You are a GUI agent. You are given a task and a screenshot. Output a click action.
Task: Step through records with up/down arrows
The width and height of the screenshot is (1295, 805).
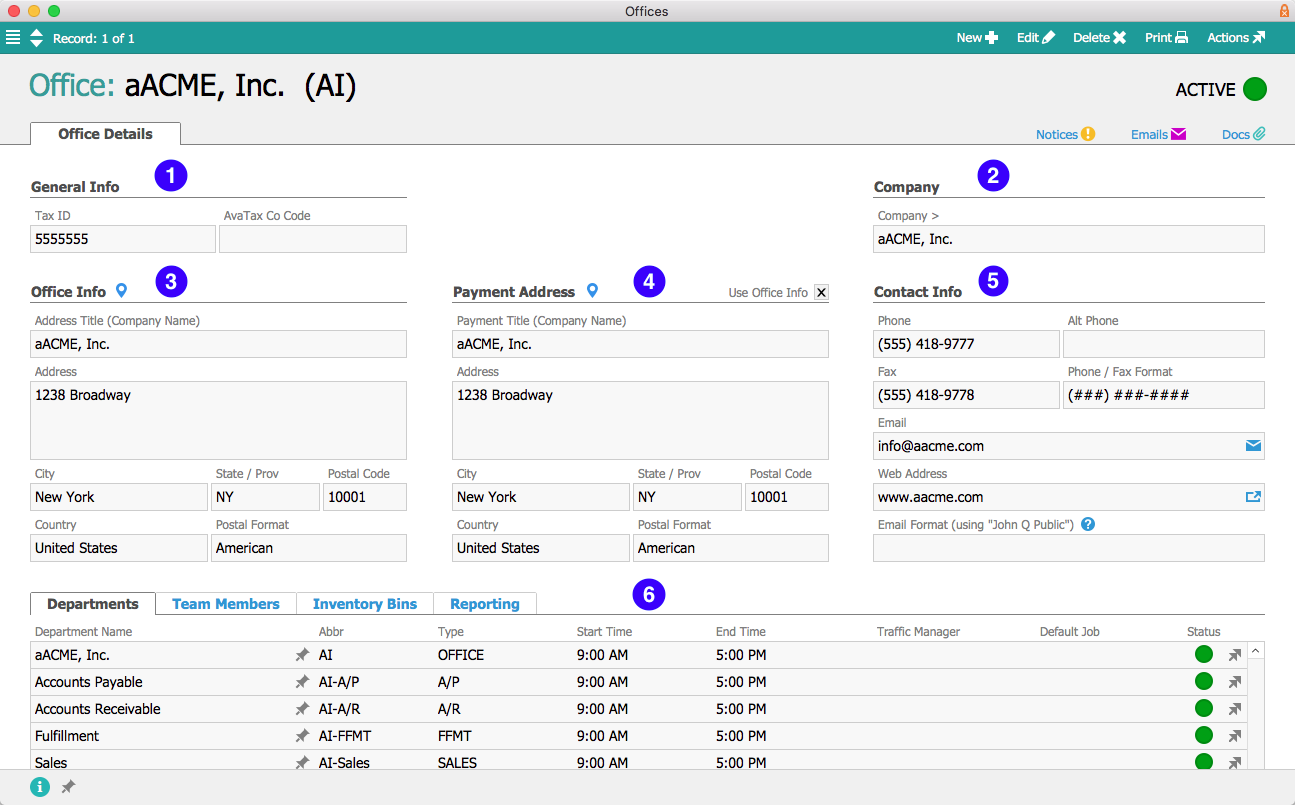[x=37, y=38]
